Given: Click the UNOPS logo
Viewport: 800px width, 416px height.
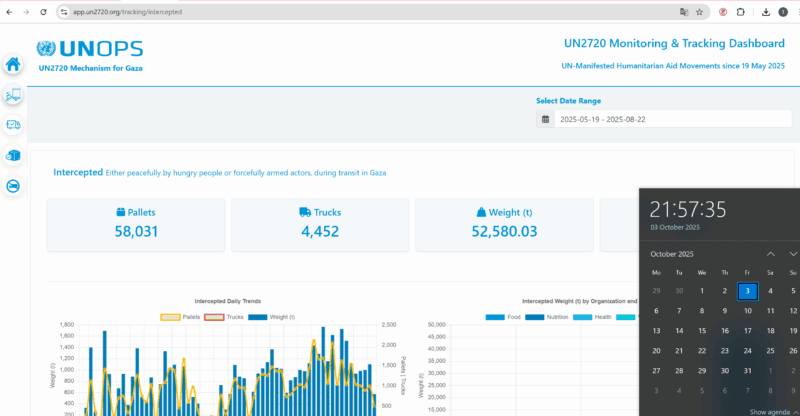Looking at the screenshot, I should (x=90, y=49).
